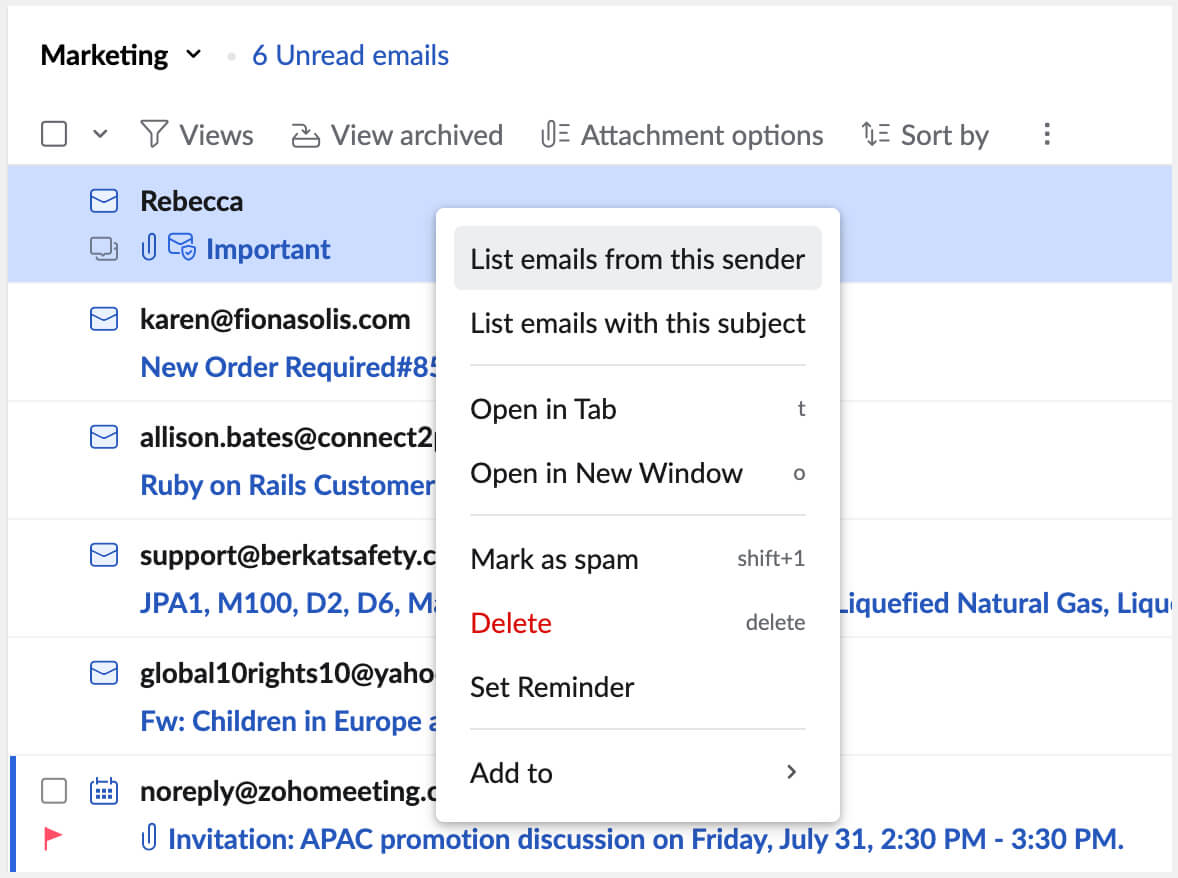Viewport: 1178px width, 878px height.
Task: Choose Mark as spam from the menu
Action: pos(554,559)
